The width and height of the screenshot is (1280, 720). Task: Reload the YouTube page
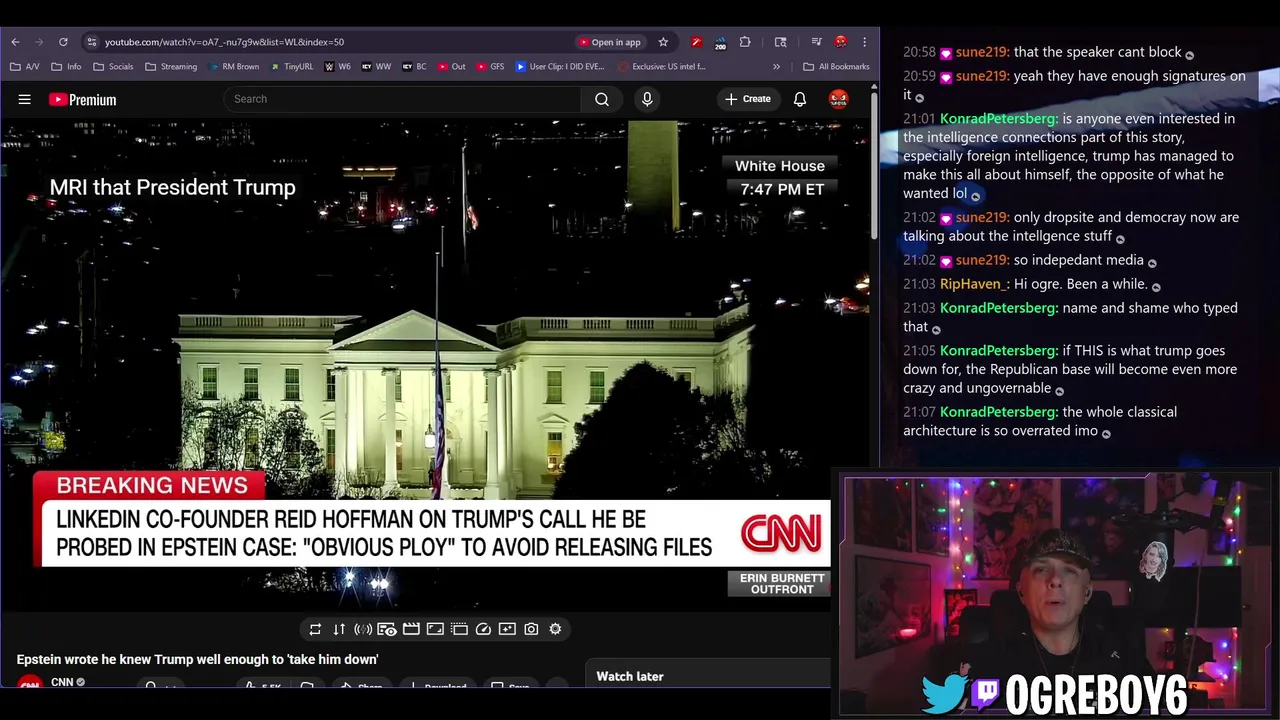(63, 42)
